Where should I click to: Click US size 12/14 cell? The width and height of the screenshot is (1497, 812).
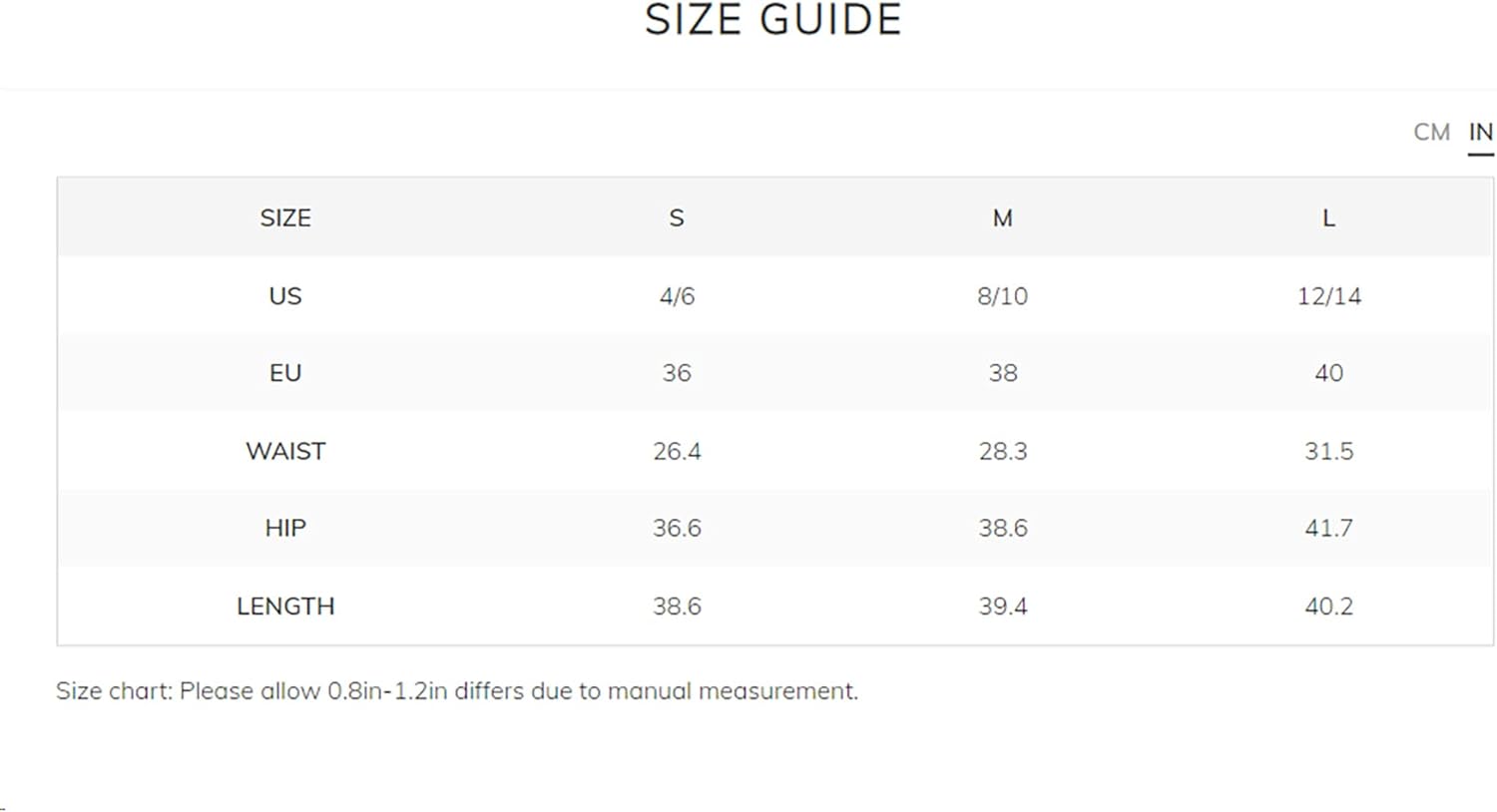[1328, 295]
